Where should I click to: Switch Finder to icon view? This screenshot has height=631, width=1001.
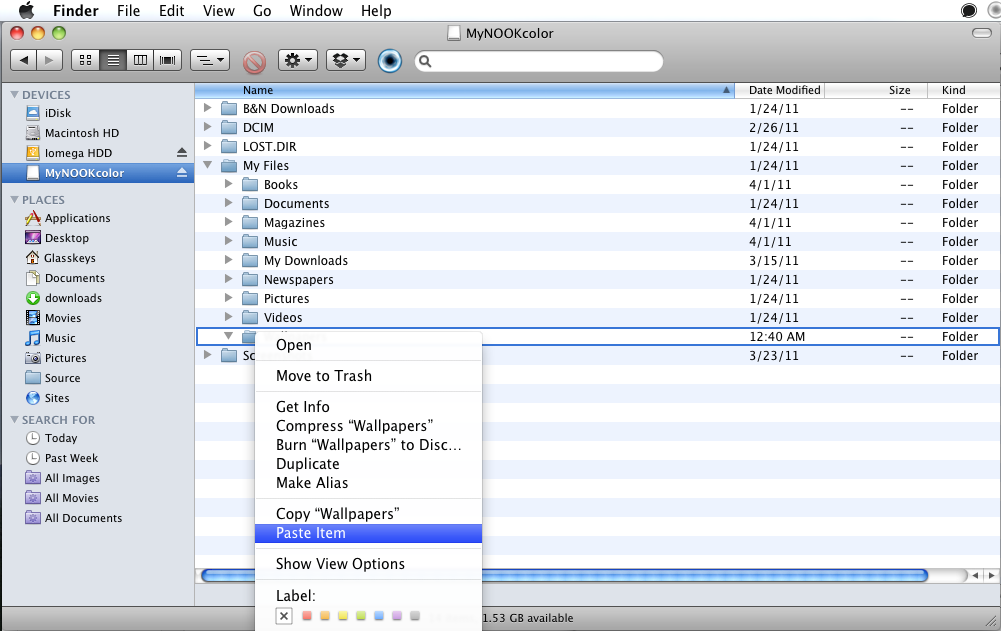tap(86, 60)
